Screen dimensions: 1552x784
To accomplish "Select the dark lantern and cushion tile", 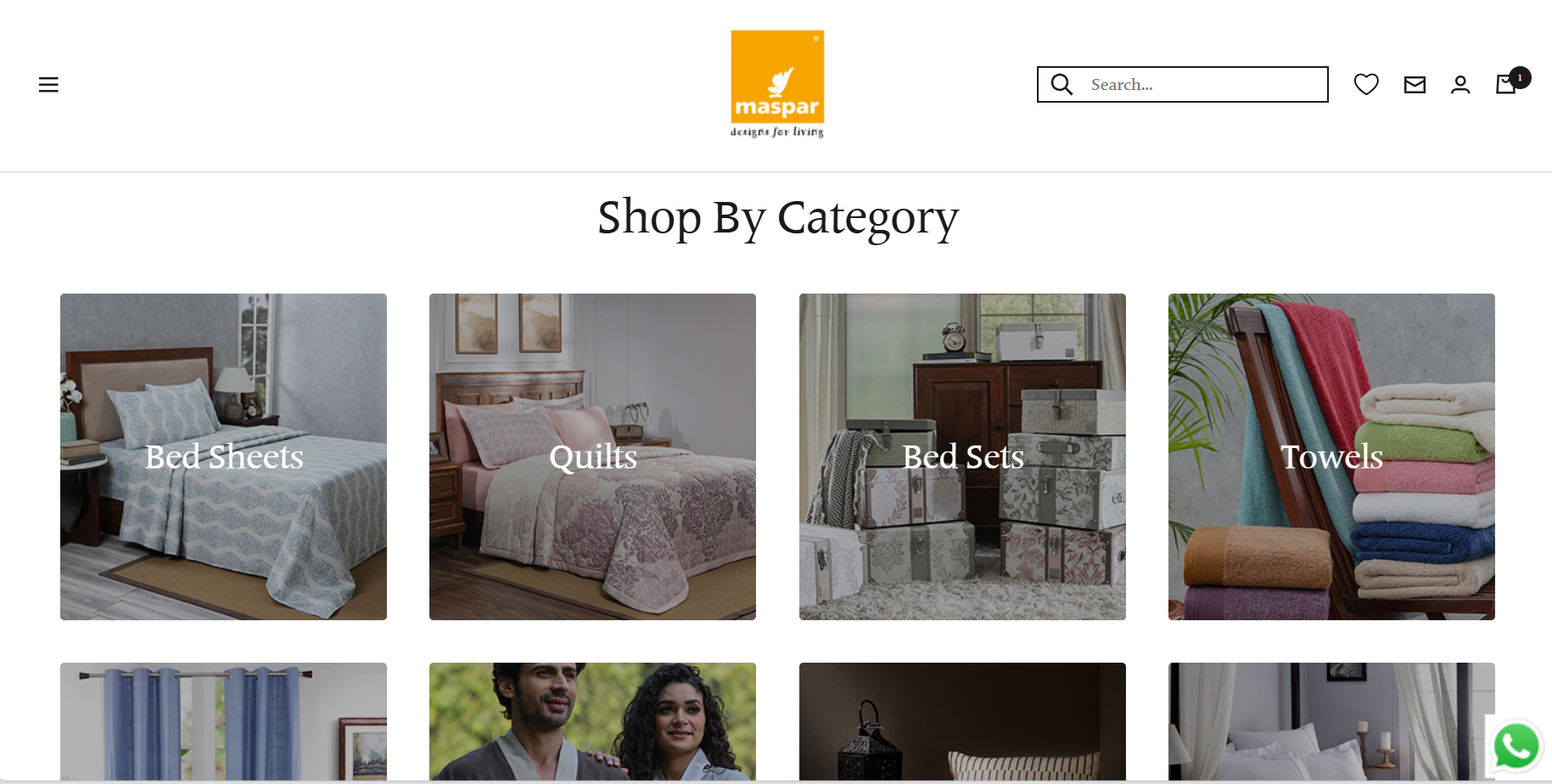I will pos(962,722).
